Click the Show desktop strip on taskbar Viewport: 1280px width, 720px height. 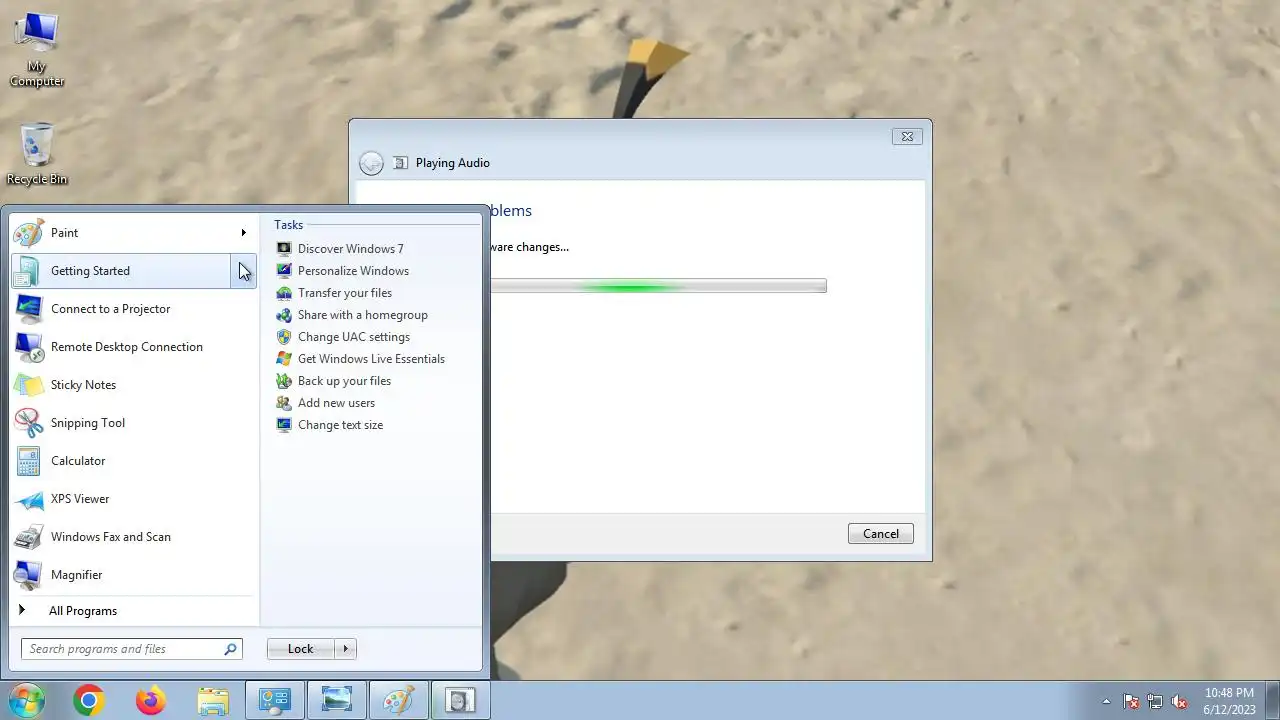1272,701
